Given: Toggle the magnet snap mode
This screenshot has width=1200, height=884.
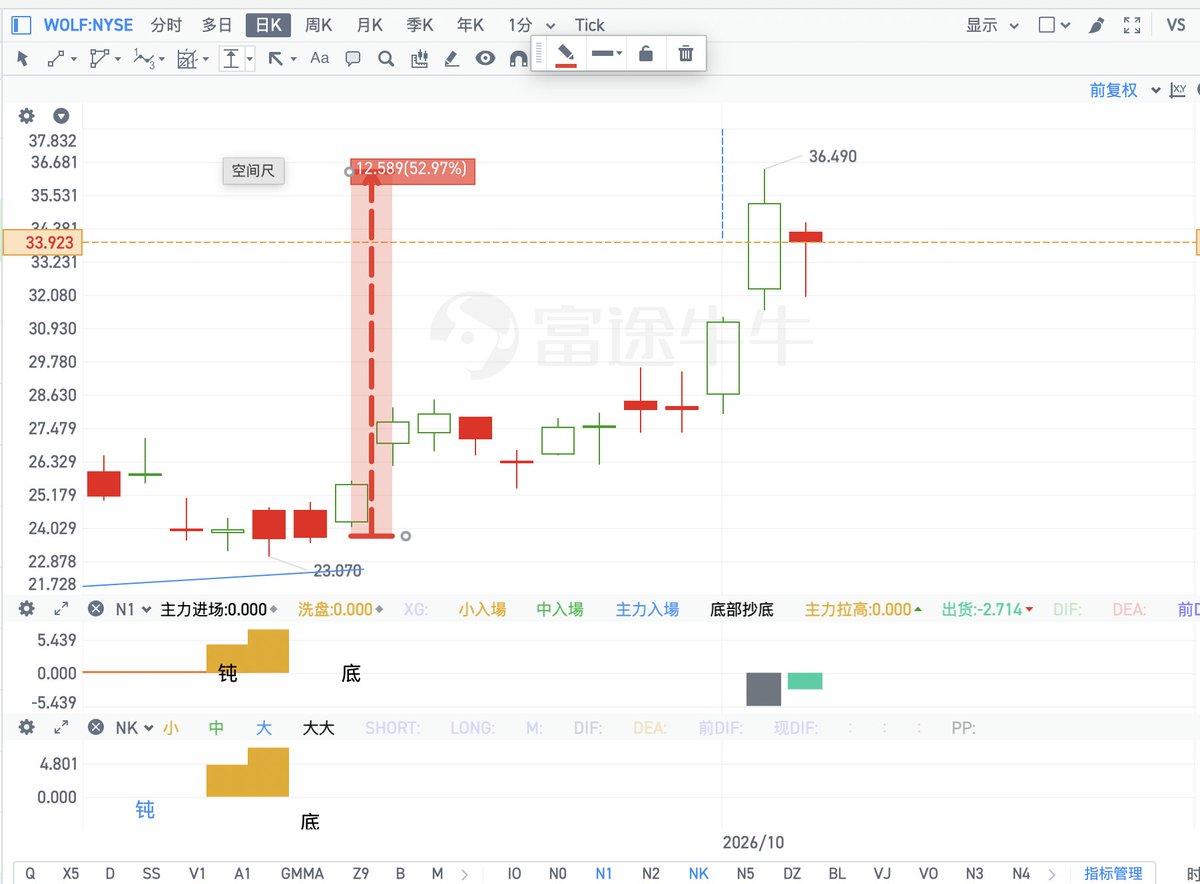Looking at the screenshot, I should [518, 59].
